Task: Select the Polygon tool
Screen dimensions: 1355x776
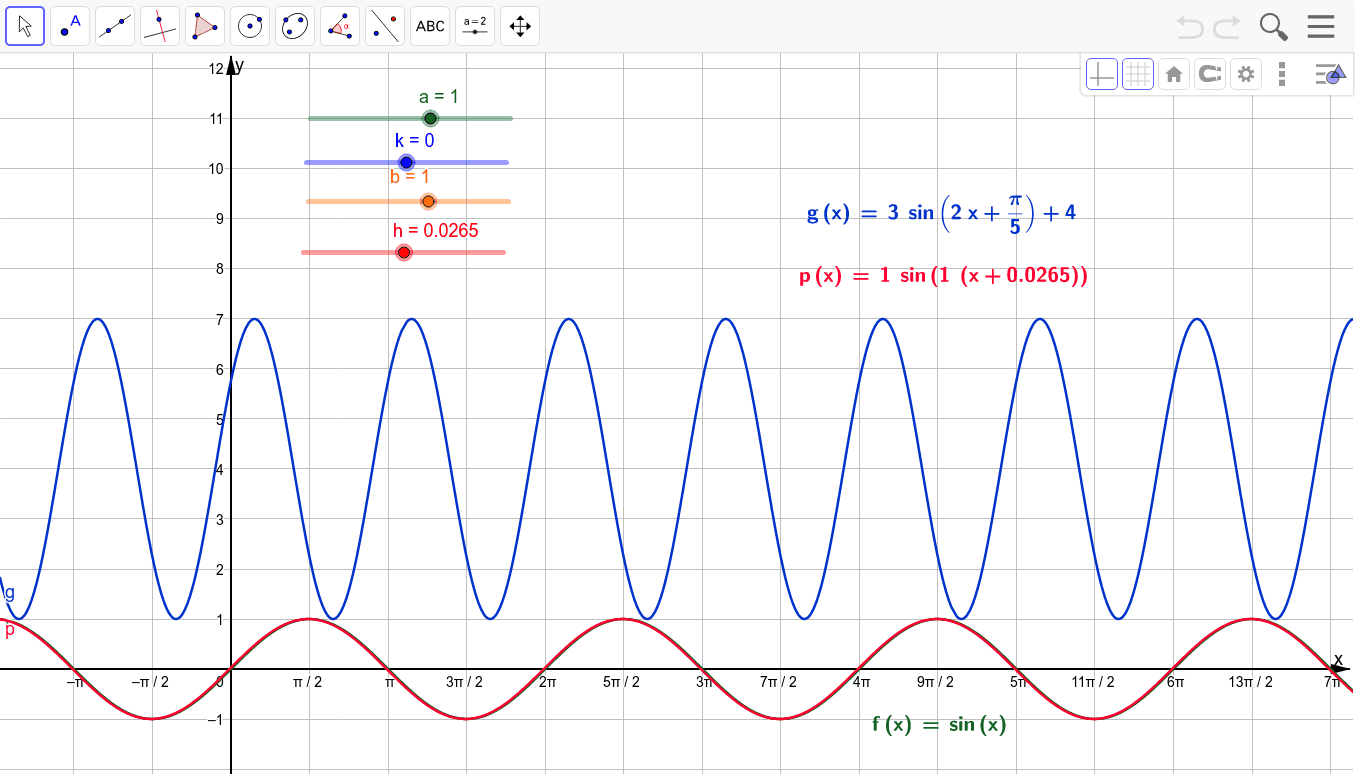Action: point(205,26)
